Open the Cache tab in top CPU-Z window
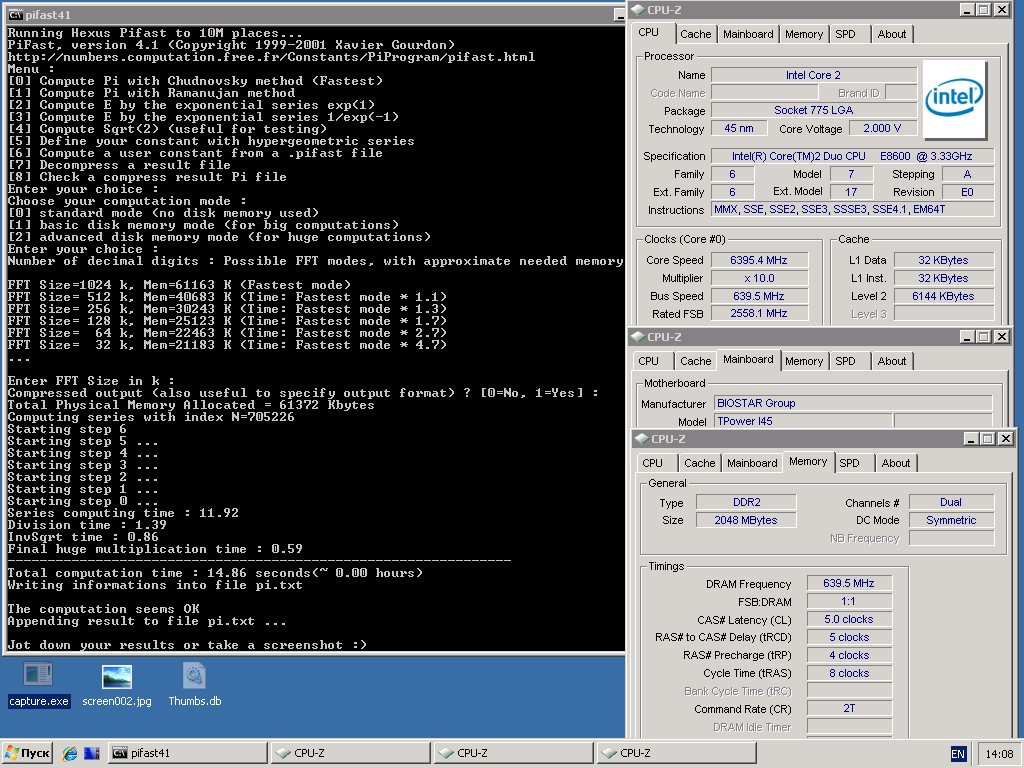Screen dimensions: 1024x768 [x=696, y=34]
